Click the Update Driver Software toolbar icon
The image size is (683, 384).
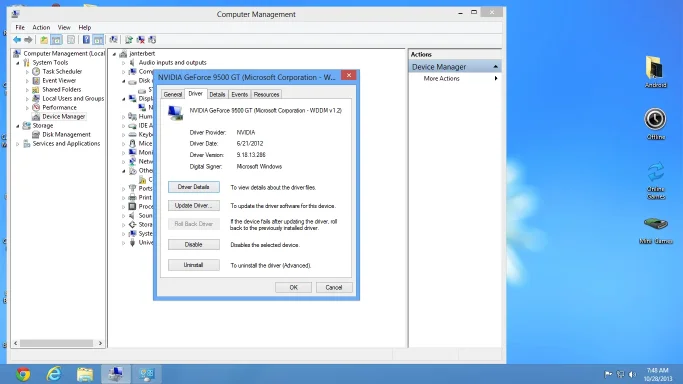129,40
